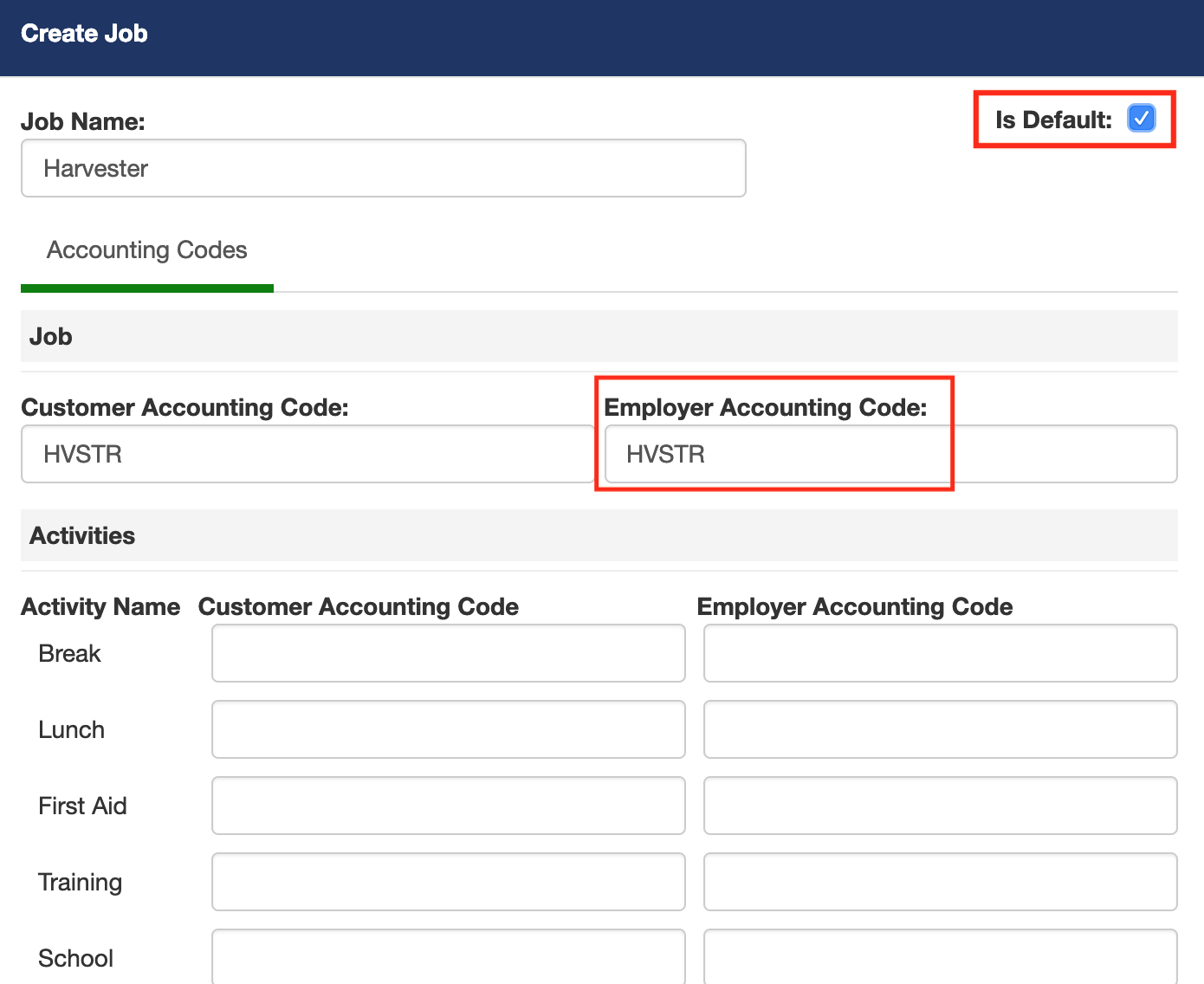Click School's Employer Accounting Code field
The image size is (1204, 984).
(940, 956)
